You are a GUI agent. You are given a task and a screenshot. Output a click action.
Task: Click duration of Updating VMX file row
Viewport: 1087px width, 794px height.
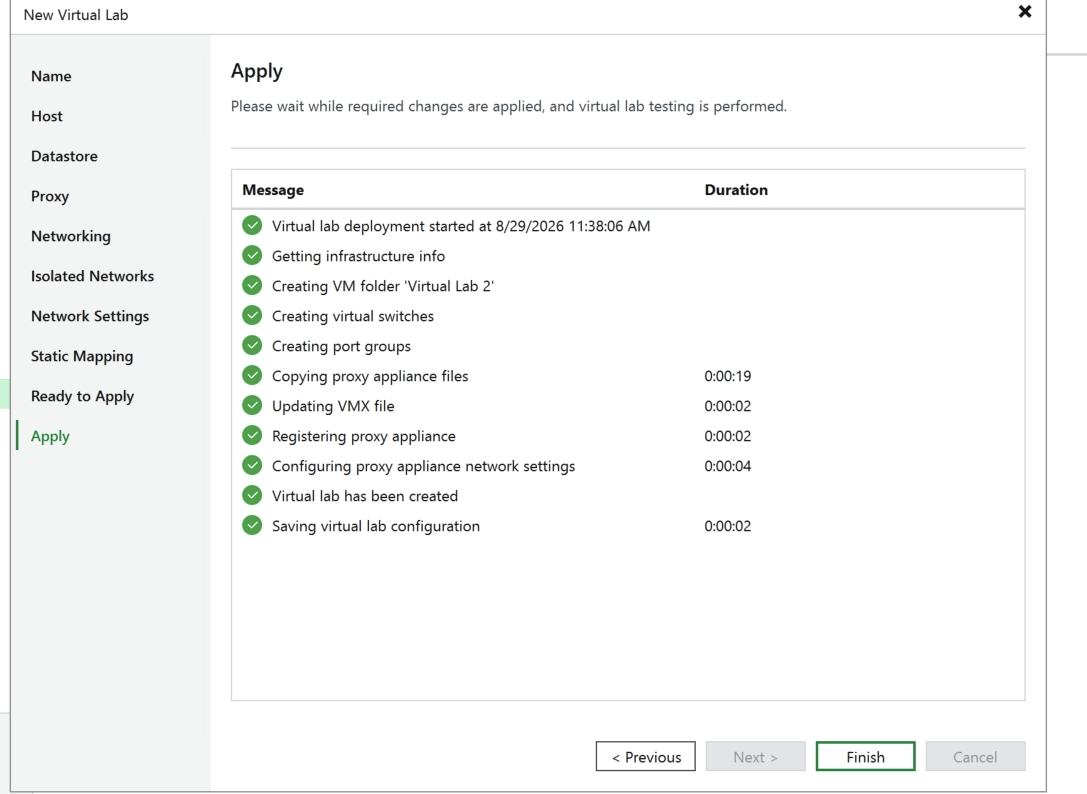tap(728, 406)
